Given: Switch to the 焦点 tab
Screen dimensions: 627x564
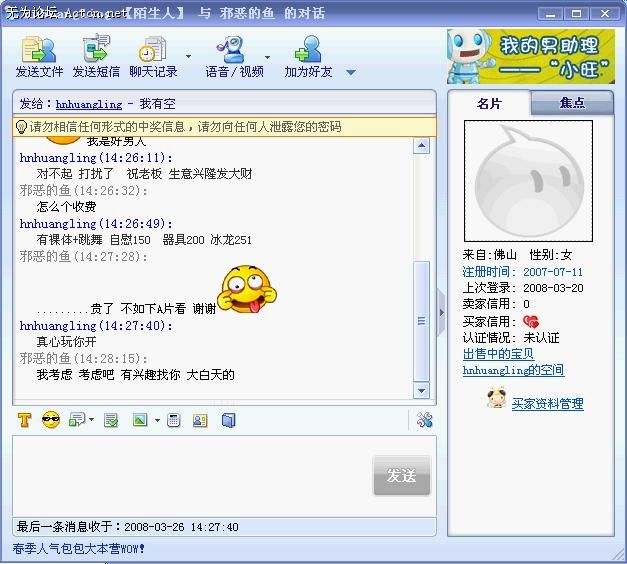Looking at the screenshot, I should 572,103.
